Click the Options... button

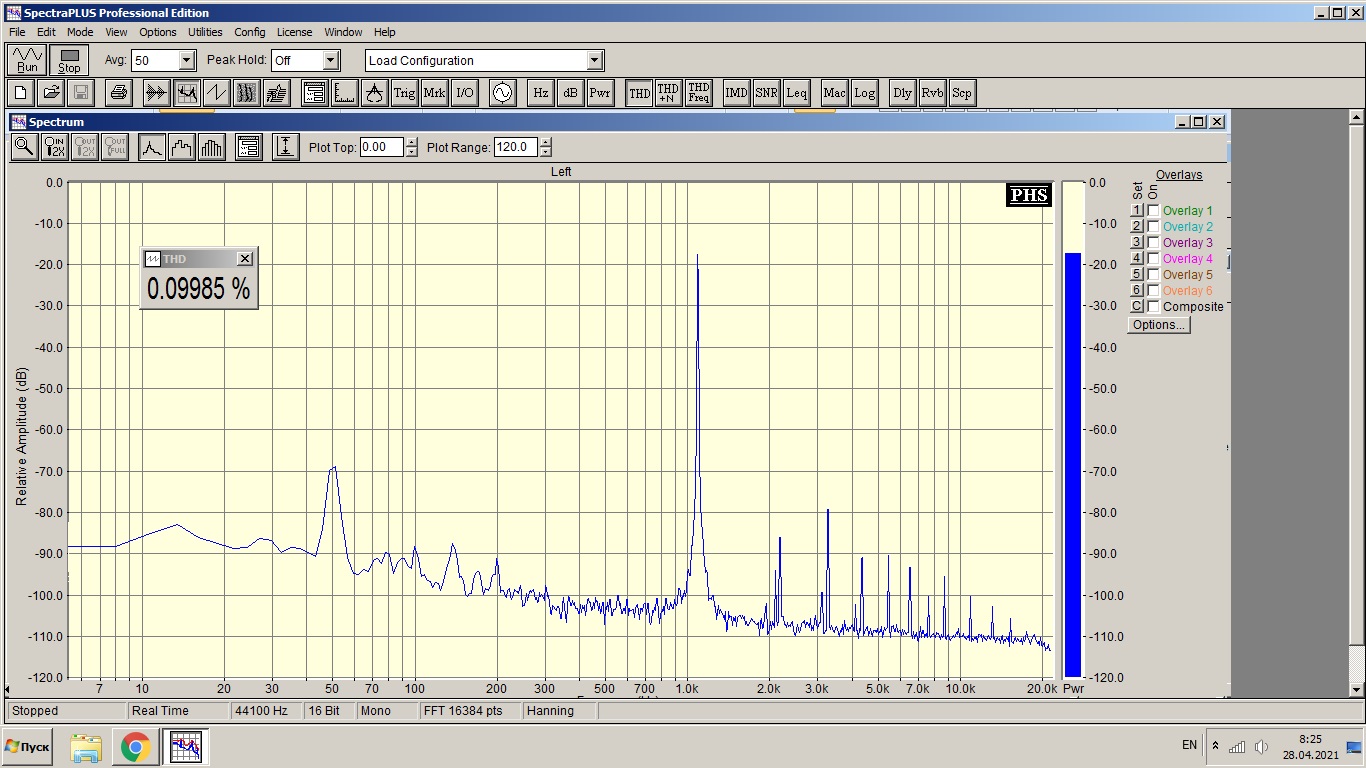[1159, 325]
